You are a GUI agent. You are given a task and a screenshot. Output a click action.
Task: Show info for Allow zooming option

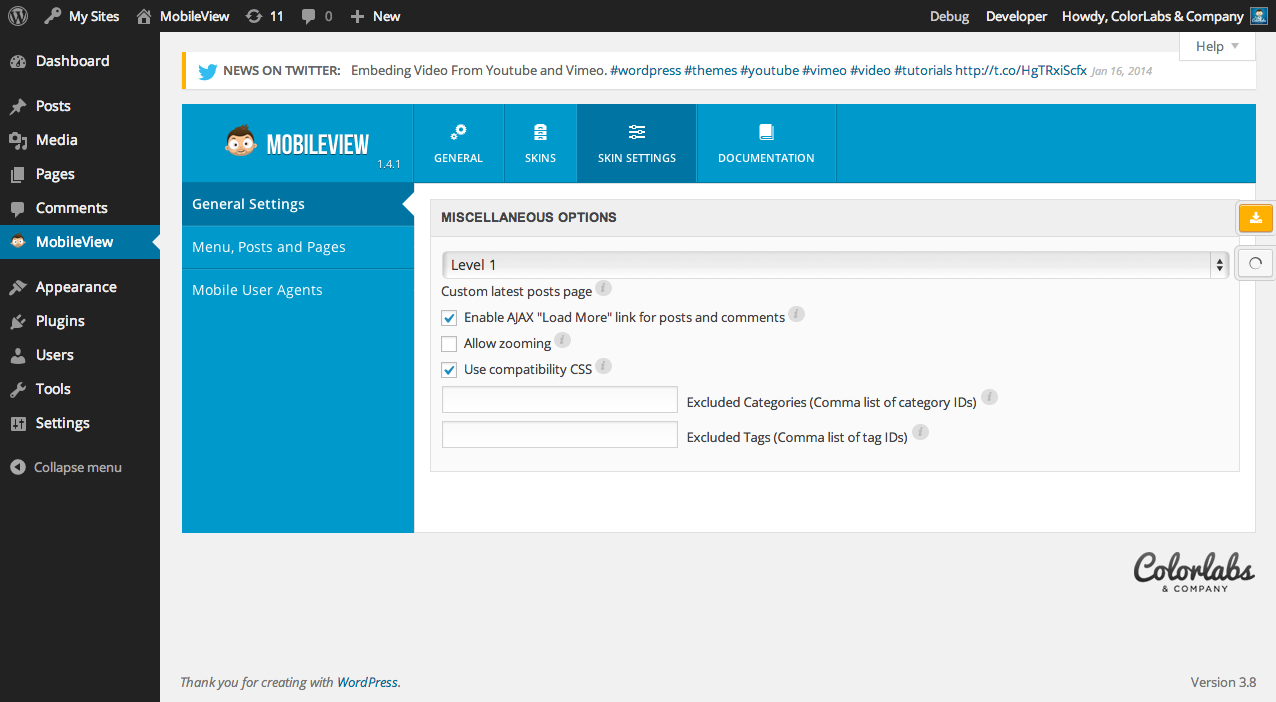pos(562,340)
